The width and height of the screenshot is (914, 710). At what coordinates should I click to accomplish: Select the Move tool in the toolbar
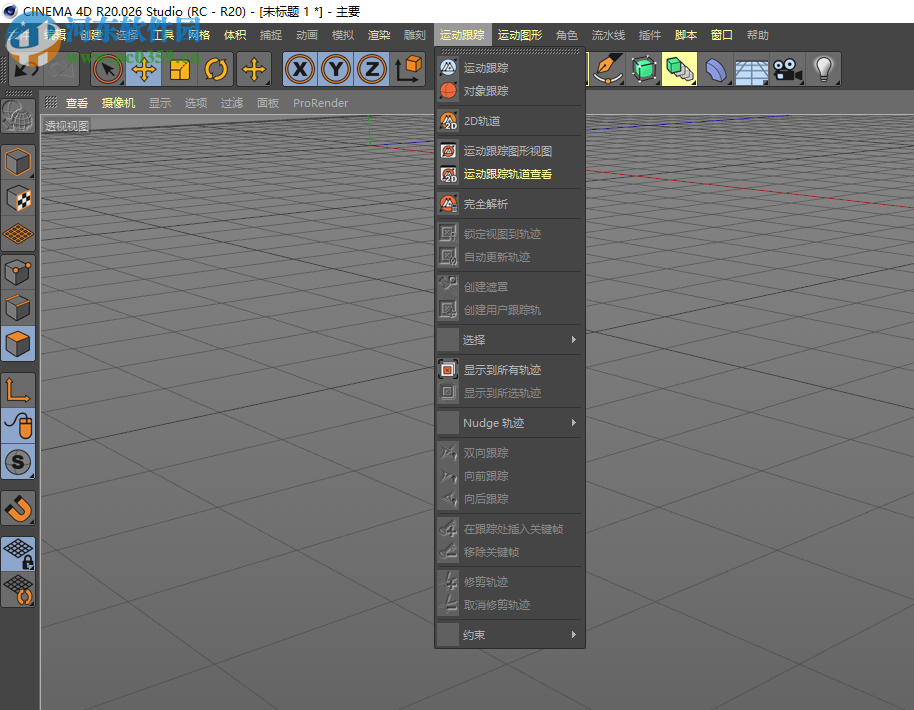click(x=143, y=69)
